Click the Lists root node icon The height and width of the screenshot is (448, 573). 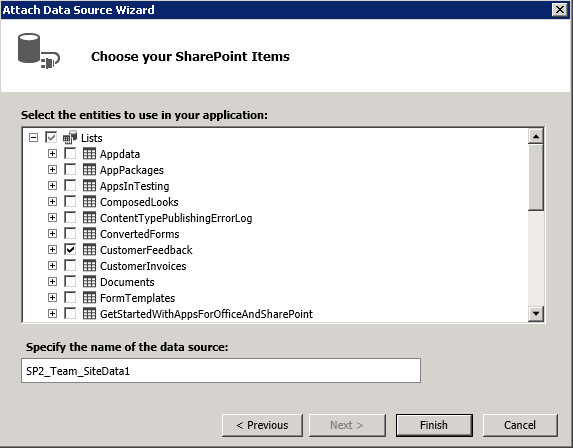point(70,137)
